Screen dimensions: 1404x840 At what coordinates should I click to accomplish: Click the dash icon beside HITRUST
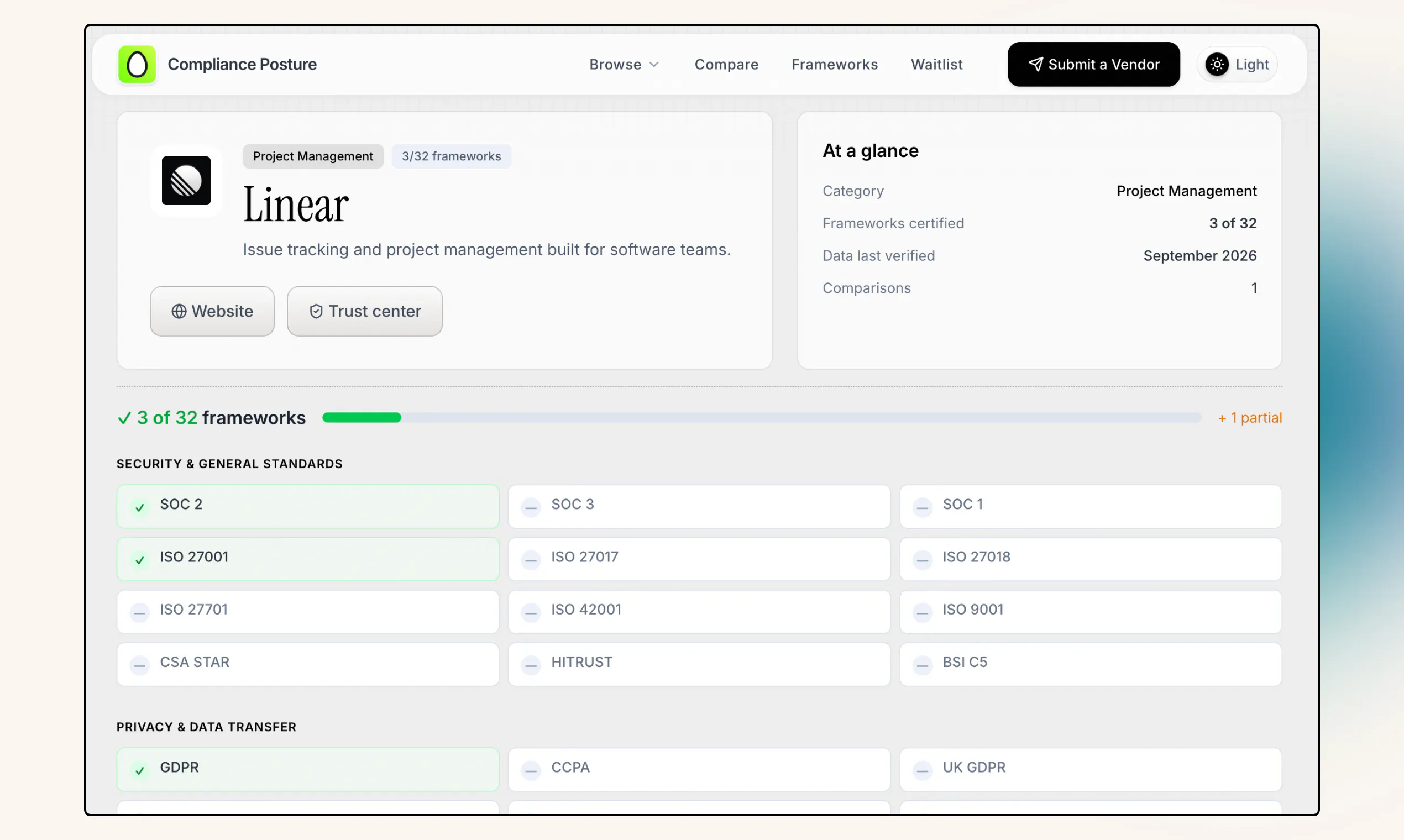tap(531, 665)
